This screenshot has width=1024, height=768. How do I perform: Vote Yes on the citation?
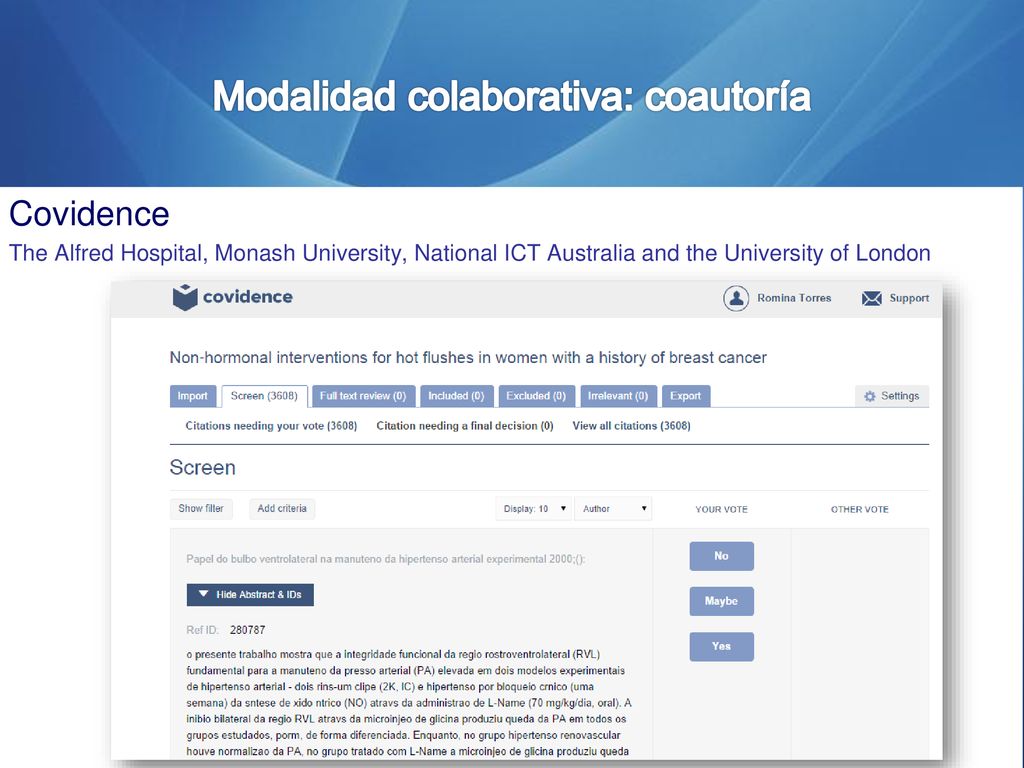coord(721,646)
